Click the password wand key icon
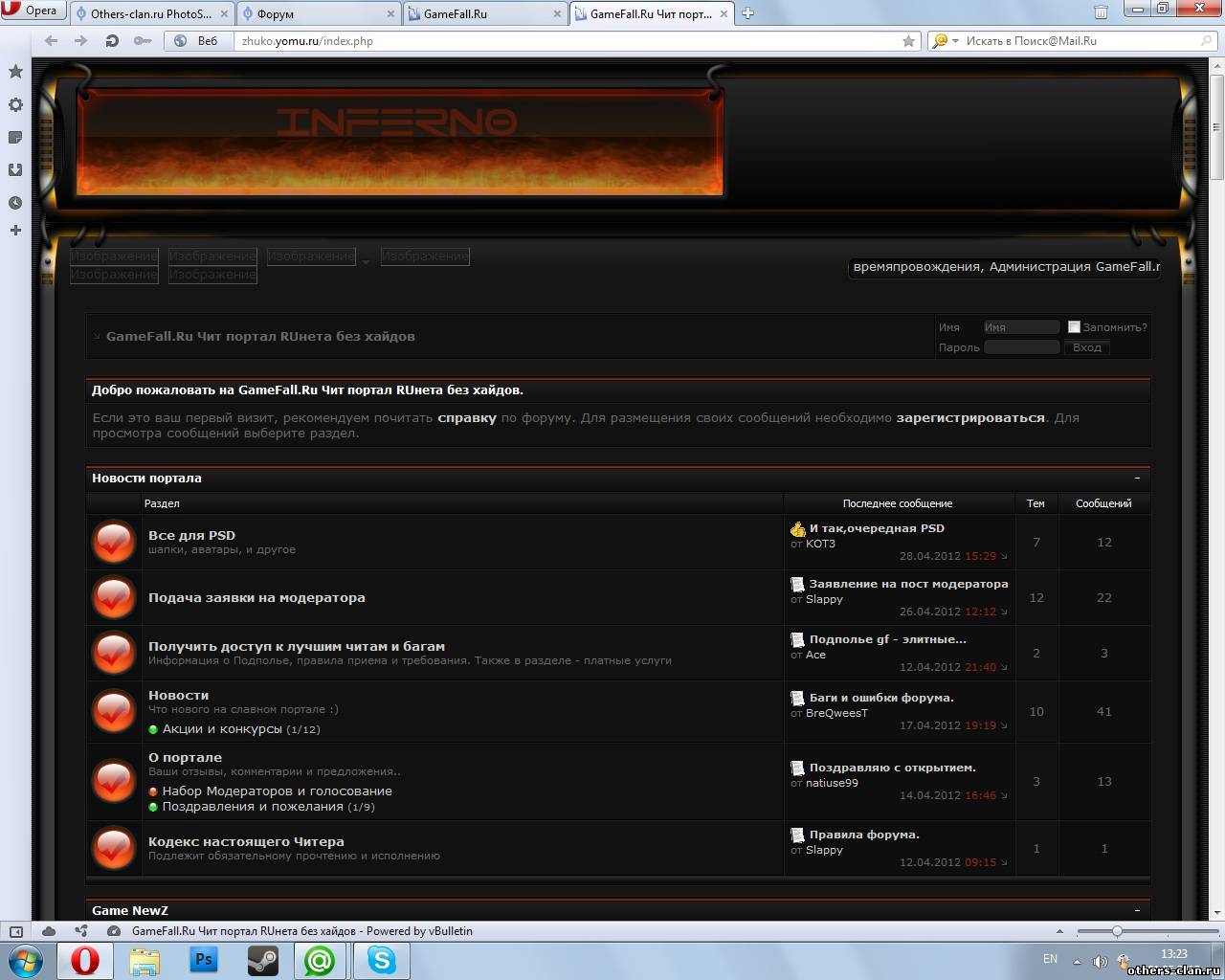This screenshot has height=980, width=1225. (143, 41)
